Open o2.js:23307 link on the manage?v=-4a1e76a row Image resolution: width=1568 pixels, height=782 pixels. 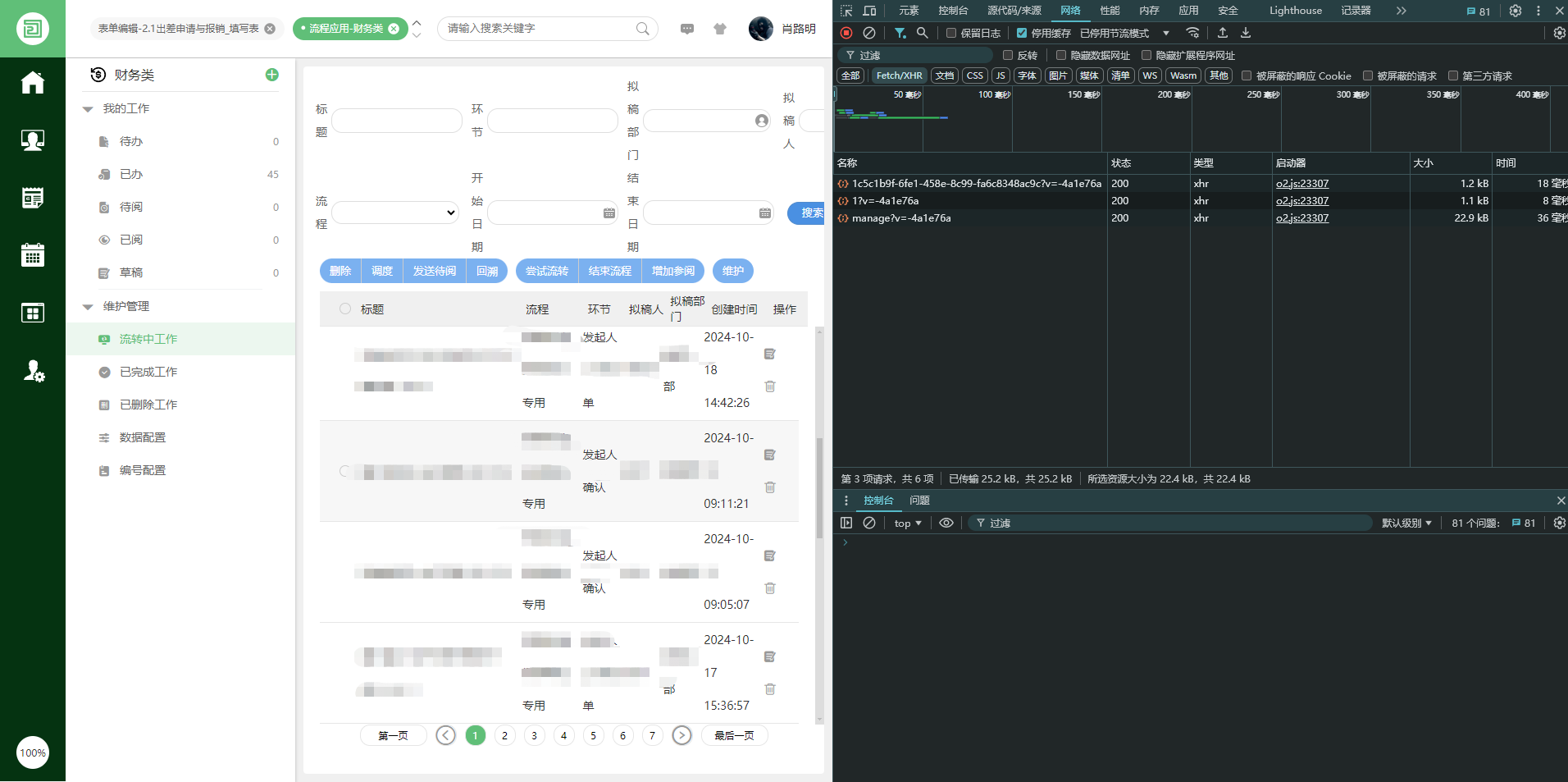pos(1302,218)
